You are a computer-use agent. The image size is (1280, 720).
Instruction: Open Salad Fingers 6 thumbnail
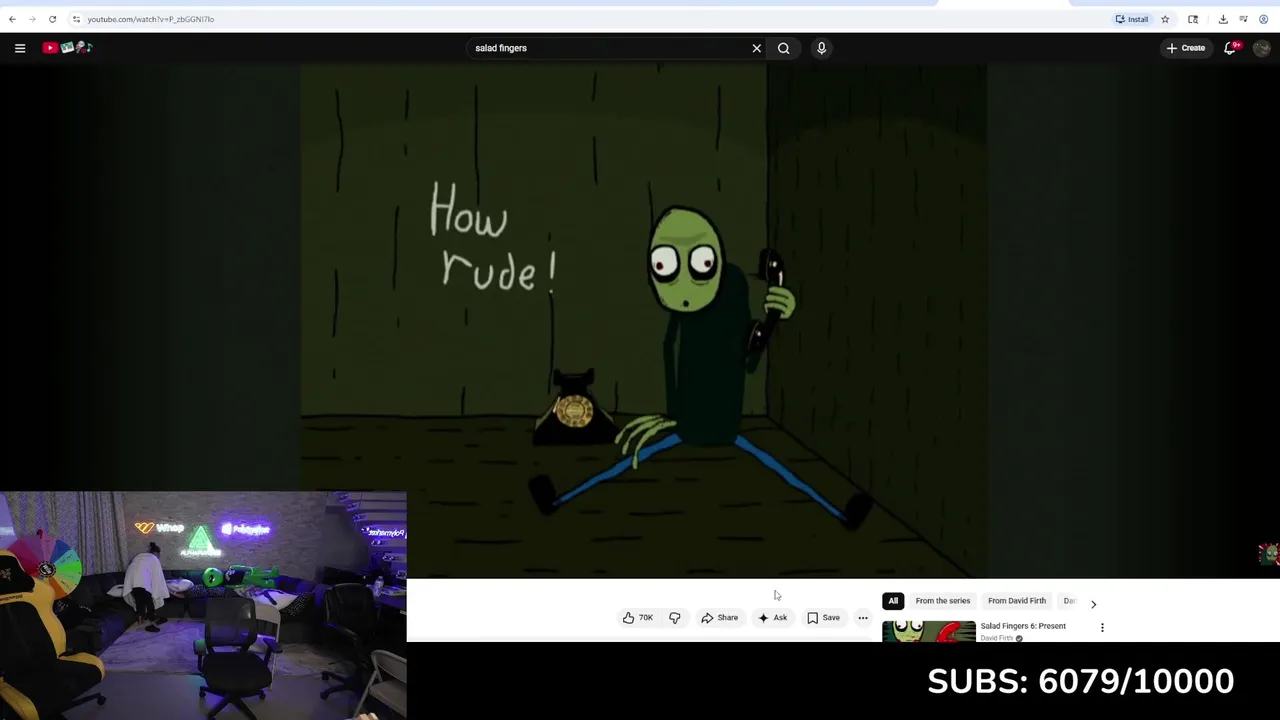tap(929, 631)
